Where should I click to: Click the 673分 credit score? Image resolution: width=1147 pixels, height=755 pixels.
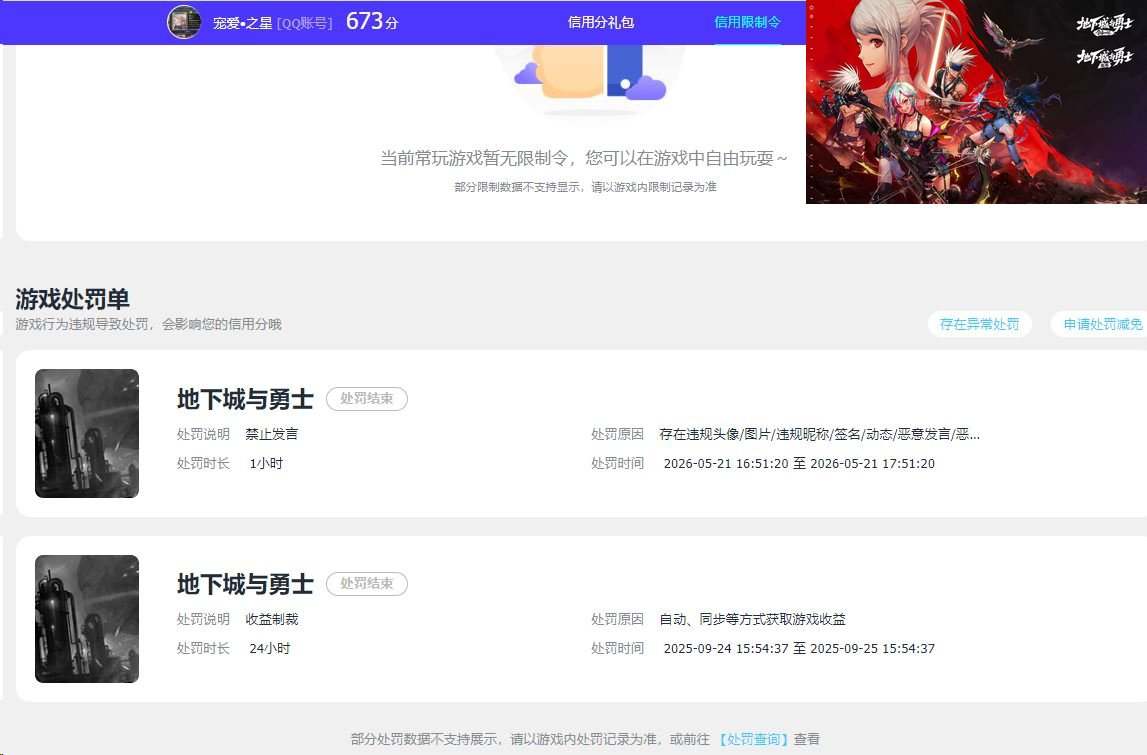pos(372,21)
